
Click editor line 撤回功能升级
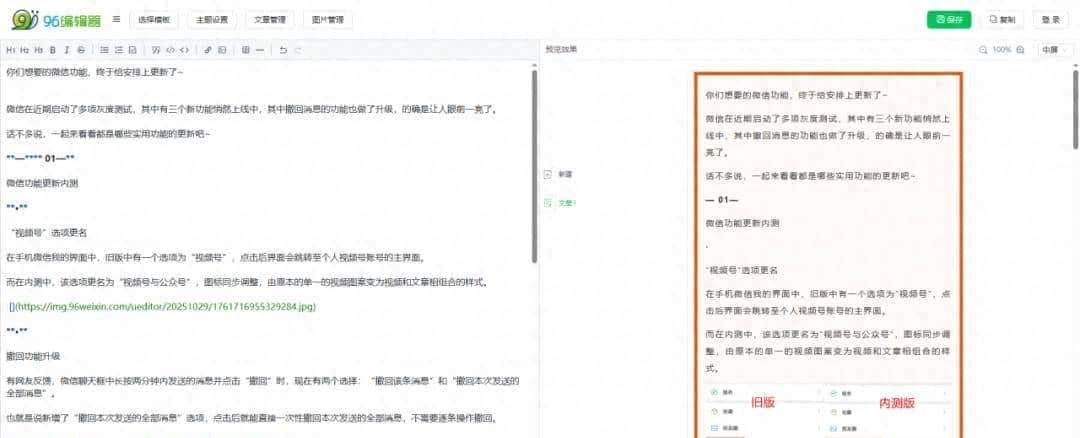pyautogui.click(x=33, y=356)
